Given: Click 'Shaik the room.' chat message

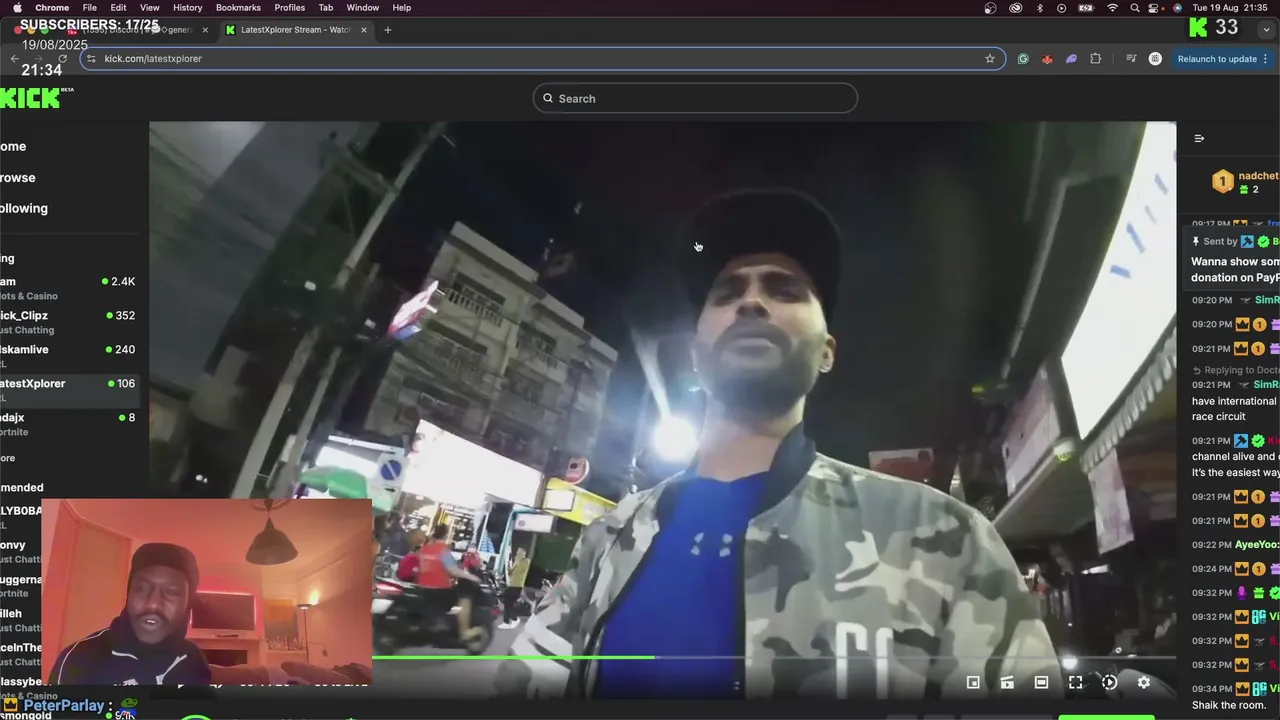Looking at the screenshot, I should (1229, 705).
